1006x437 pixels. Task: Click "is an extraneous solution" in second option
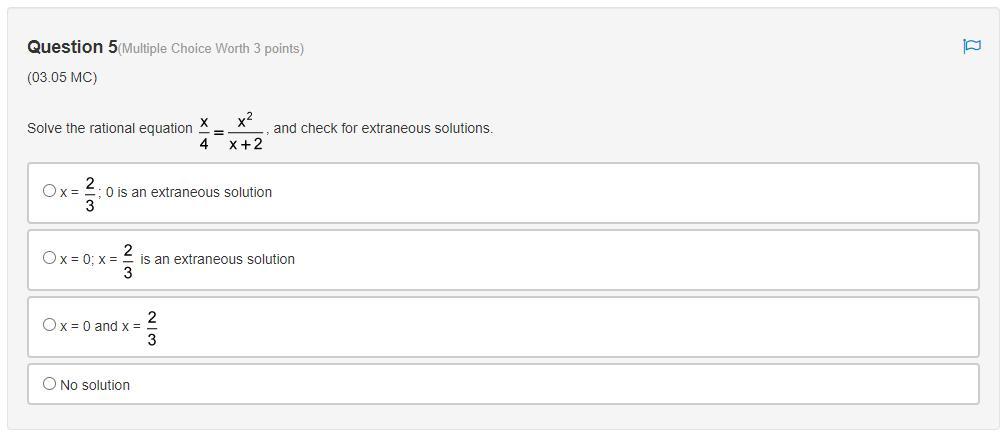click(217, 259)
